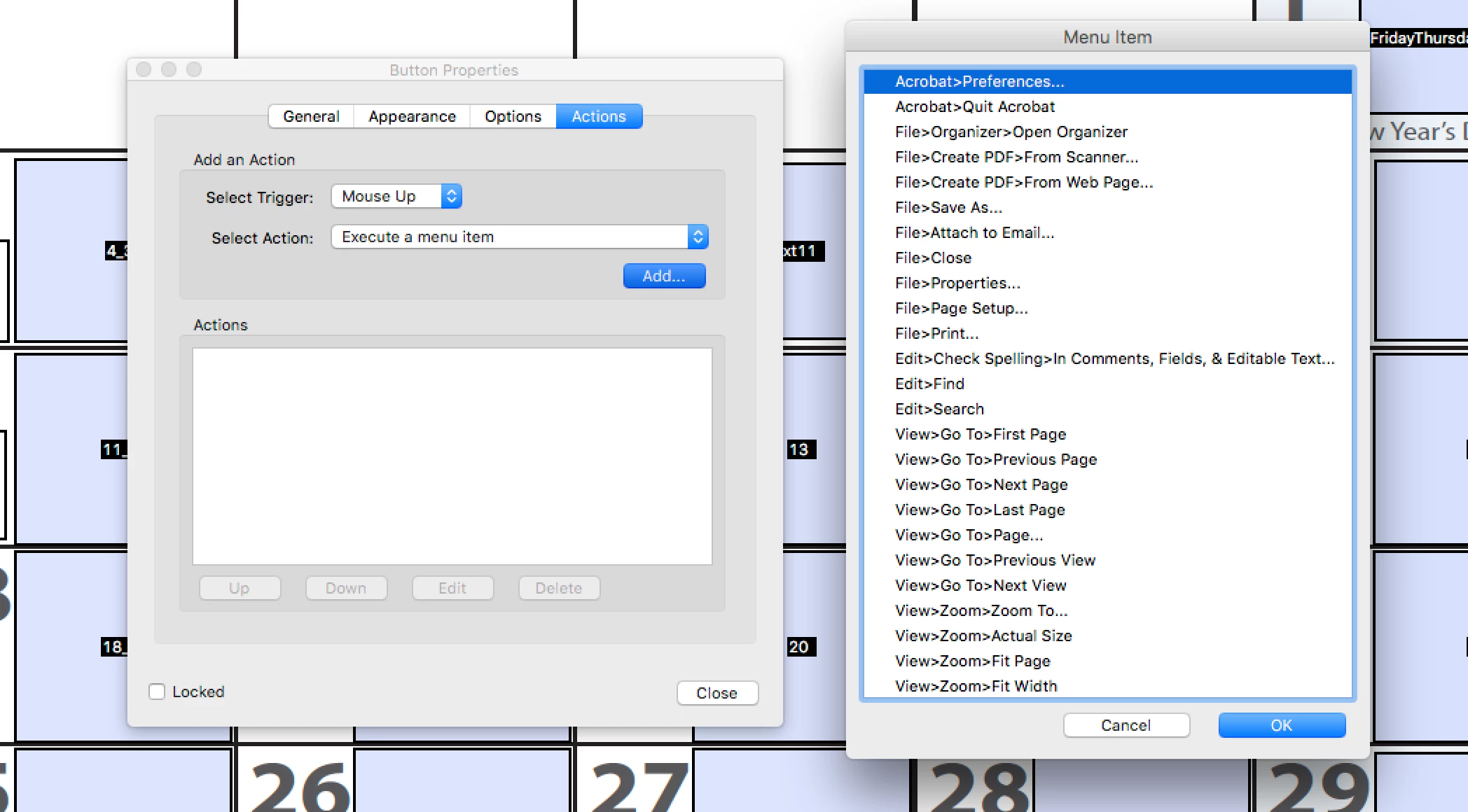Confirm with the OK button
The height and width of the screenshot is (812, 1468).
point(1281,725)
